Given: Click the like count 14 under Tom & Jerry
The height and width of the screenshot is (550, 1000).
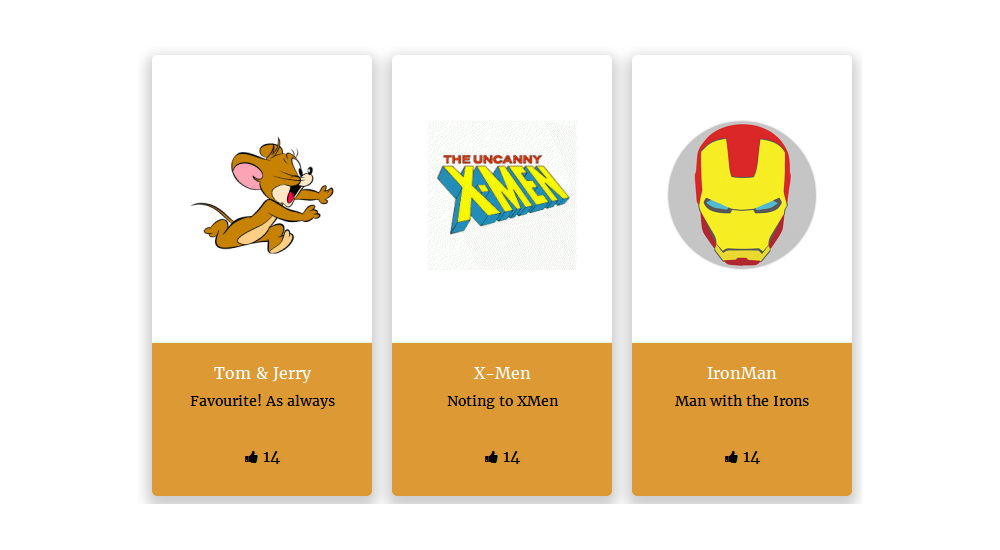Looking at the screenshot, I should click(271, 457).
